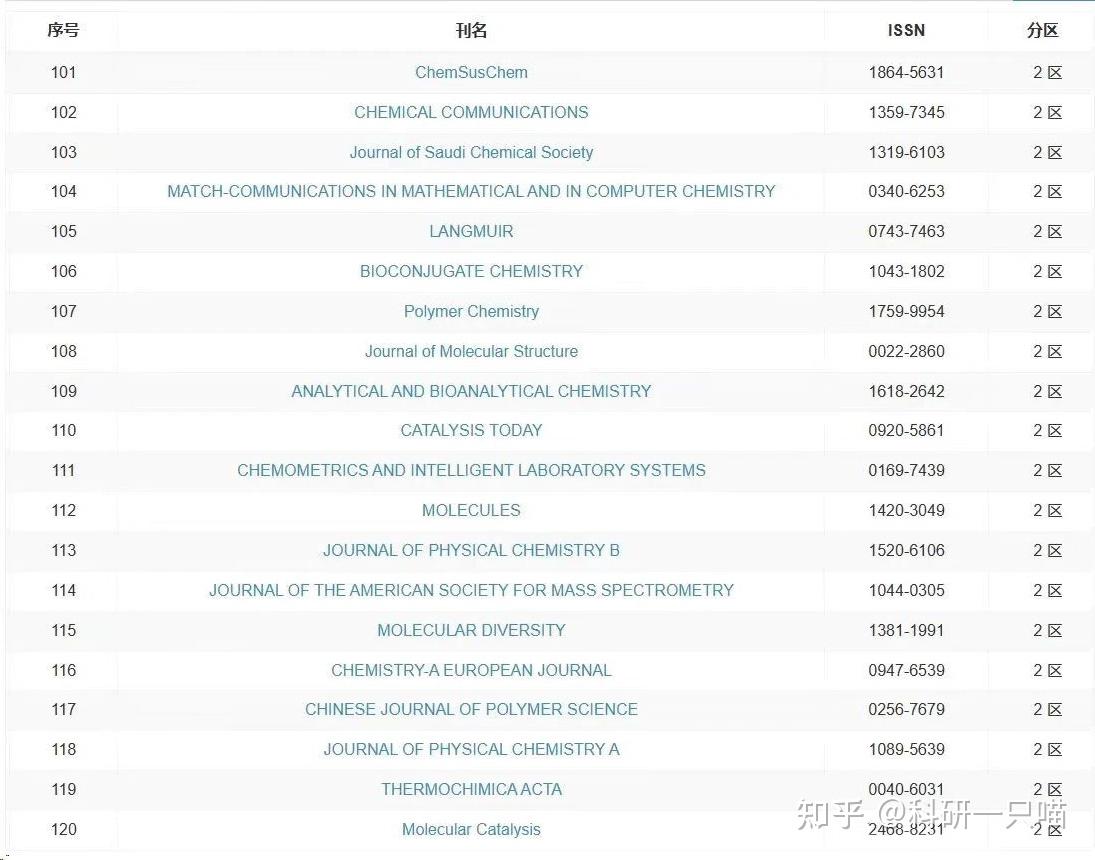
Task: Open the ChemSusChem journal link
Action: click(x=471, y=72)
